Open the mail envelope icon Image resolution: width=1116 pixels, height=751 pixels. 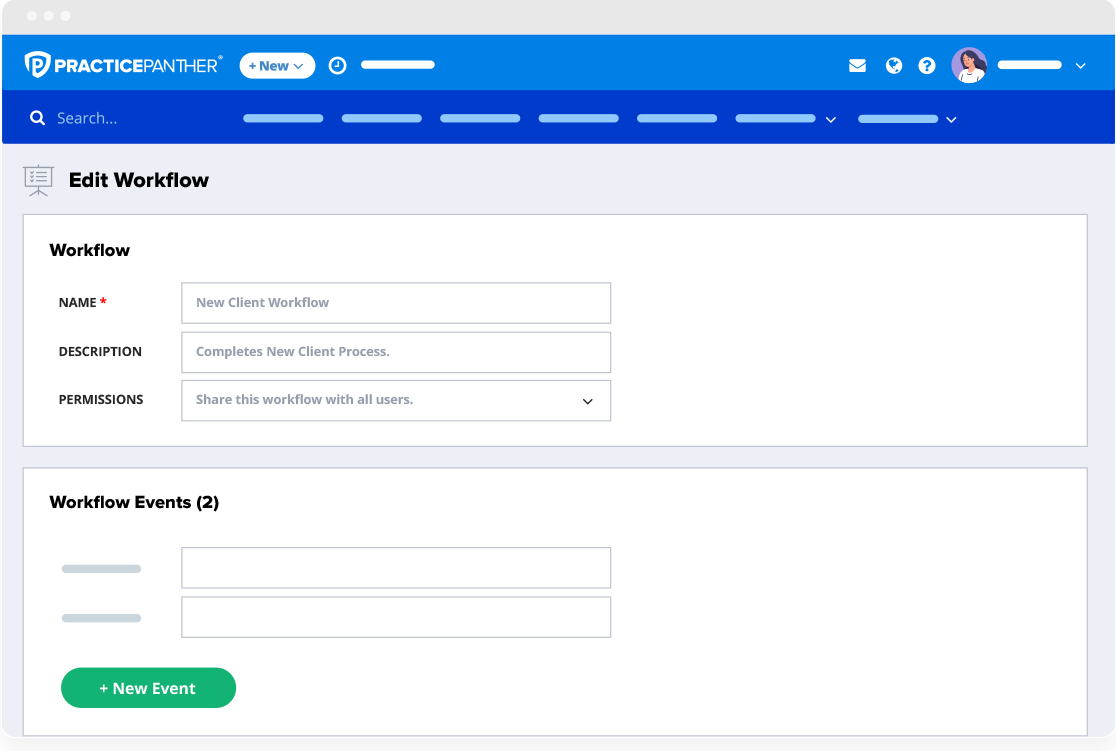pyautogui.click(x=857, y=66)
